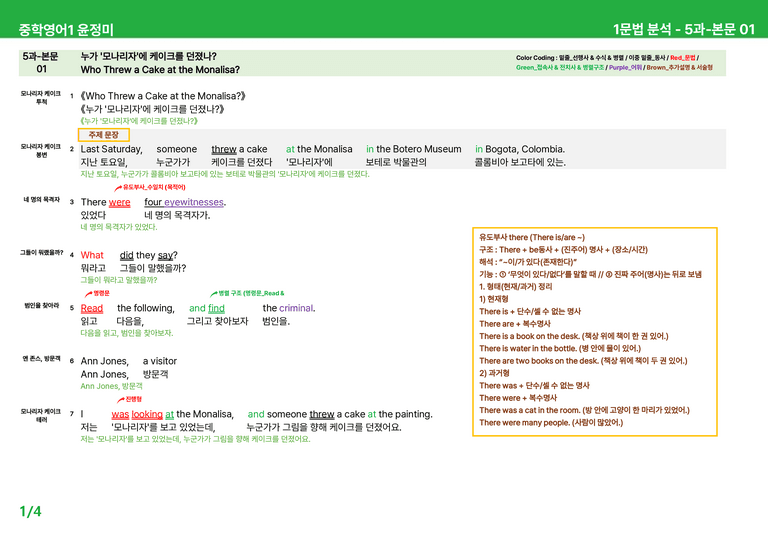Screen dimensions: 768x543
Task: Click 'in the Botero Museum' phrase
Action: coord(413,149)
